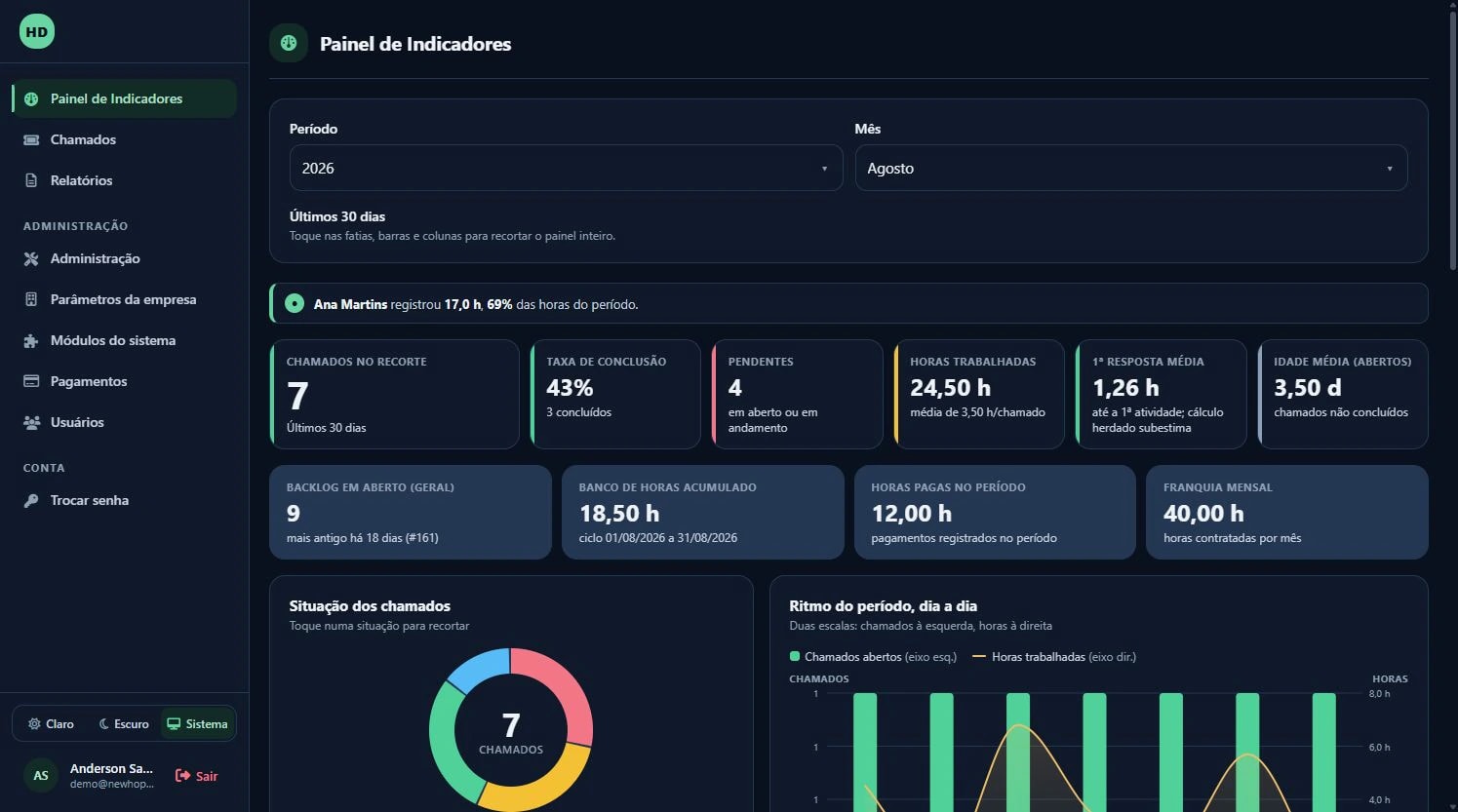Click the Horas pagas no período card
Image resolution: width=1458 pixels, height=812 pixels.
pos(996,512)
